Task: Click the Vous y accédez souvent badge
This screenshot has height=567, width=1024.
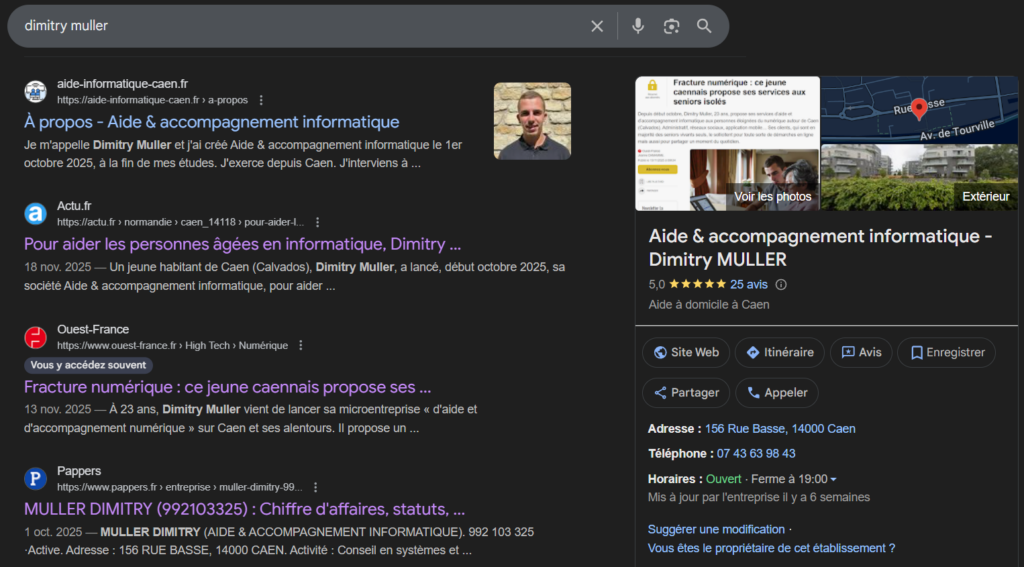Action: point(88,366)
